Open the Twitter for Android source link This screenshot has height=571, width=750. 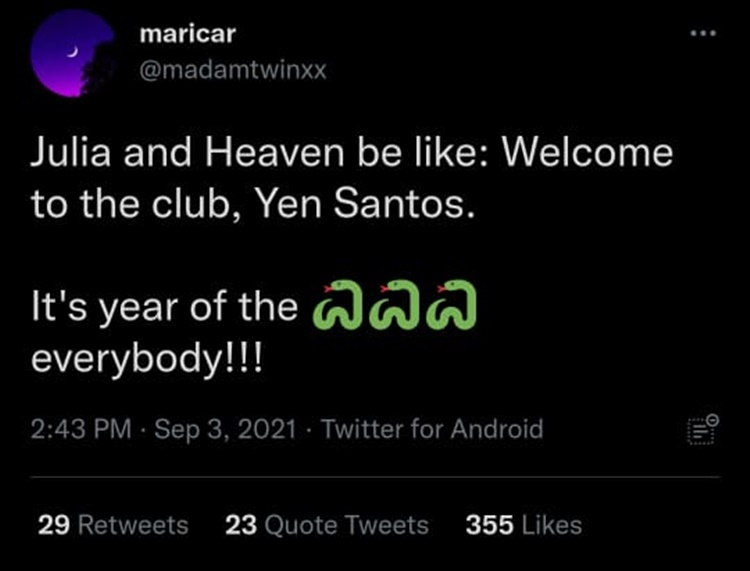[433, 430]
